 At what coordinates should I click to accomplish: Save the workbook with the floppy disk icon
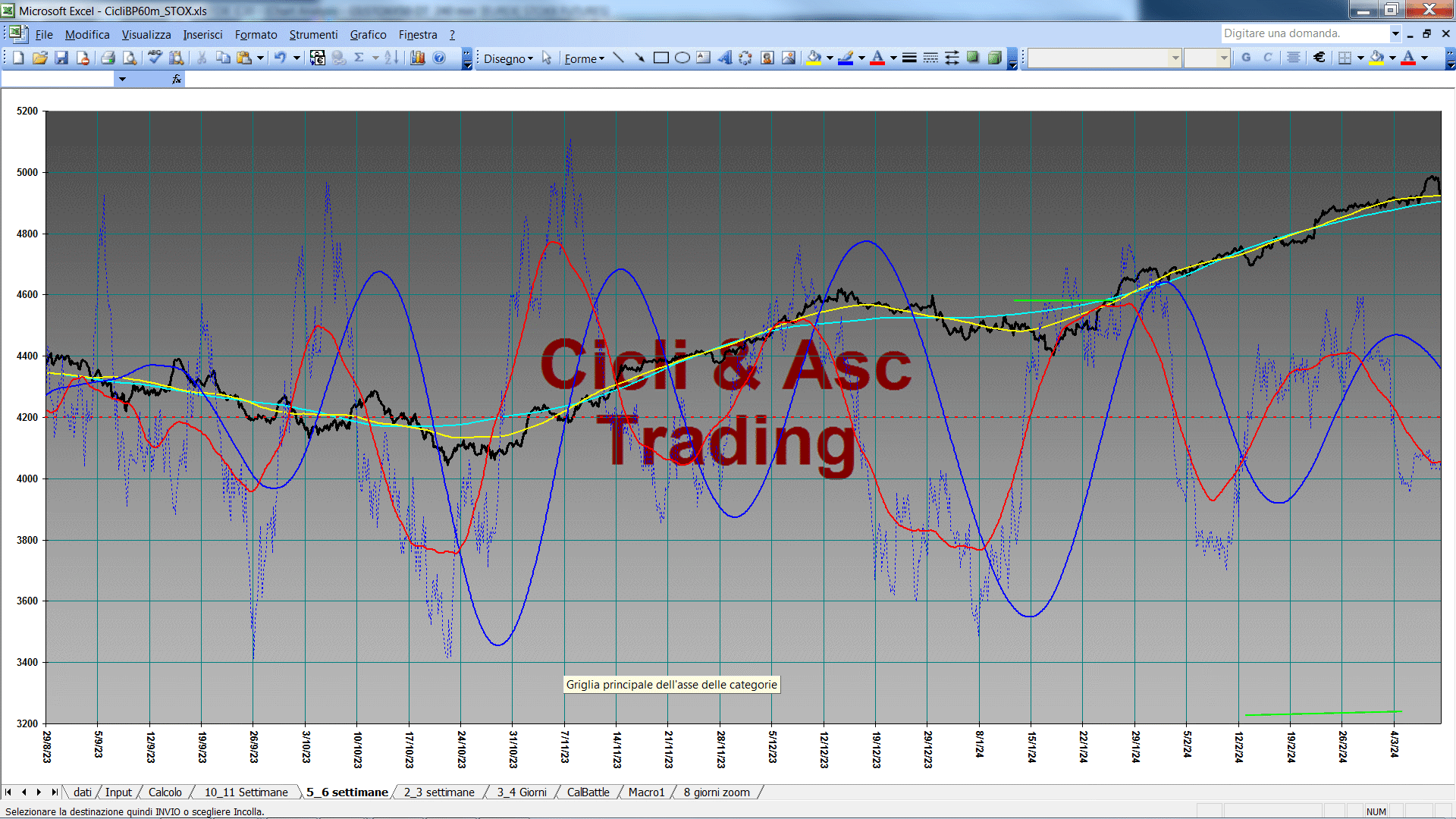[x=61, y=58]
